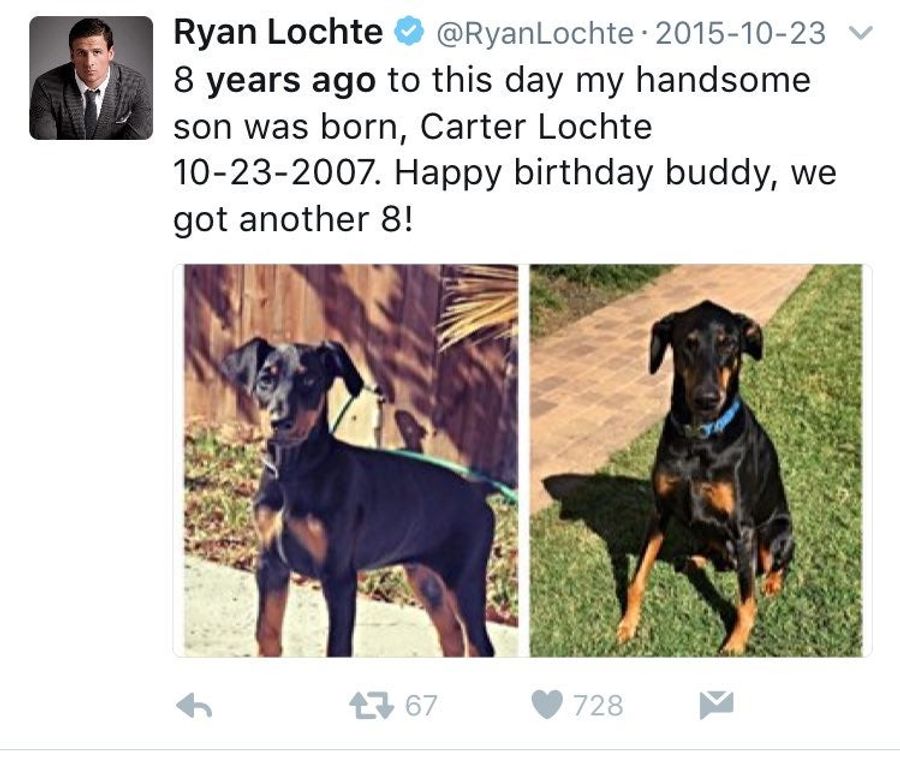Screen dimensions: 900x762
Task: Retweet this post via the retweet icon
Action: pos(372,706)
